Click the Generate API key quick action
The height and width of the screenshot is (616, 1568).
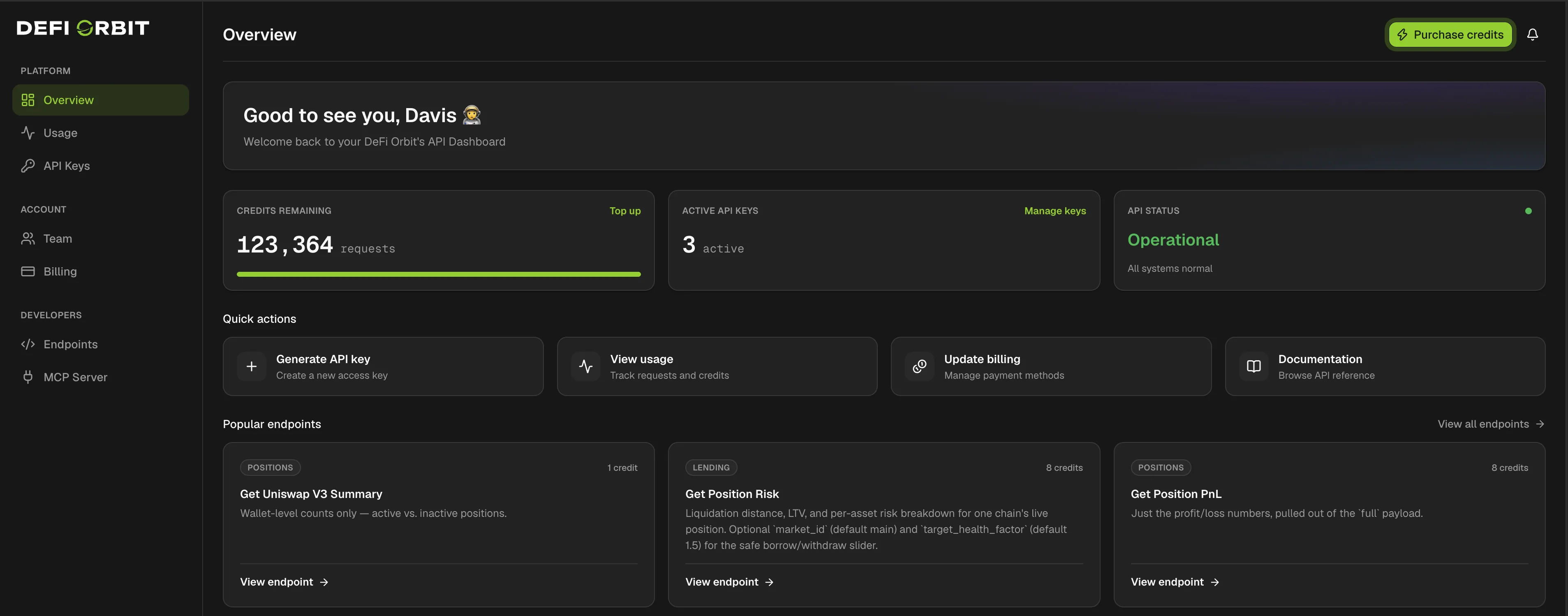click(x=383, y=366)
